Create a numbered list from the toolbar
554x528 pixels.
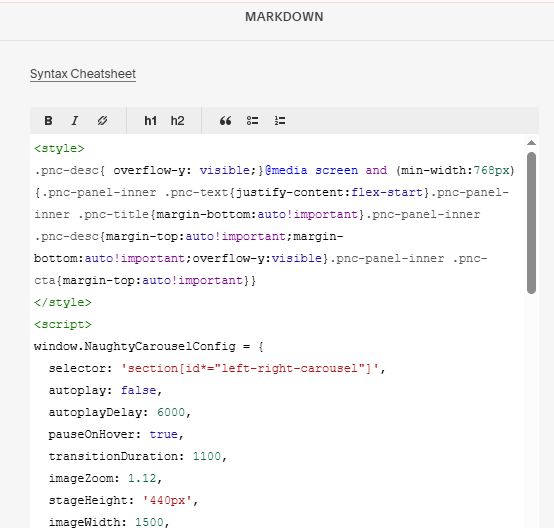click(280, 121)
